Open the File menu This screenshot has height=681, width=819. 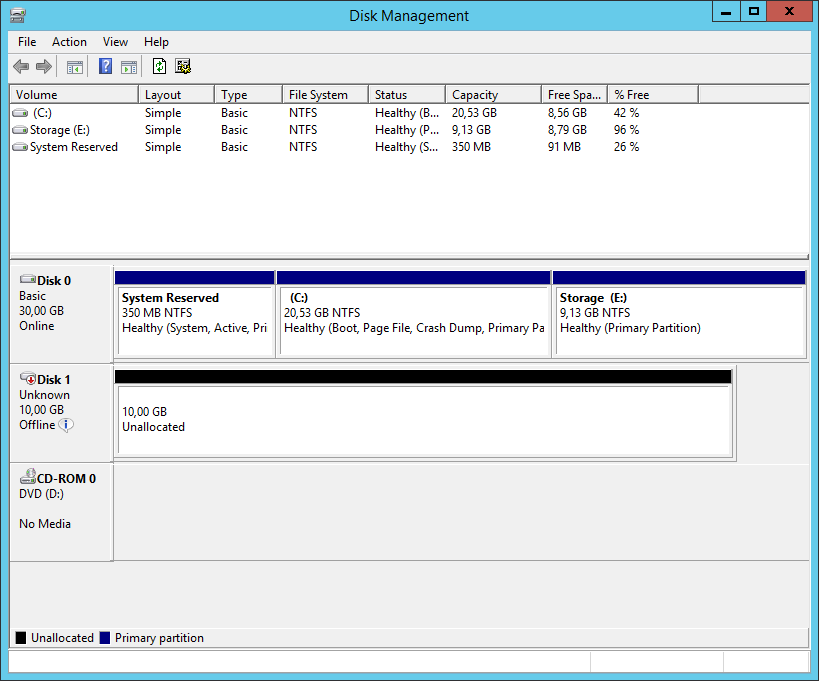pyautogui.click(x=27, y=42)
